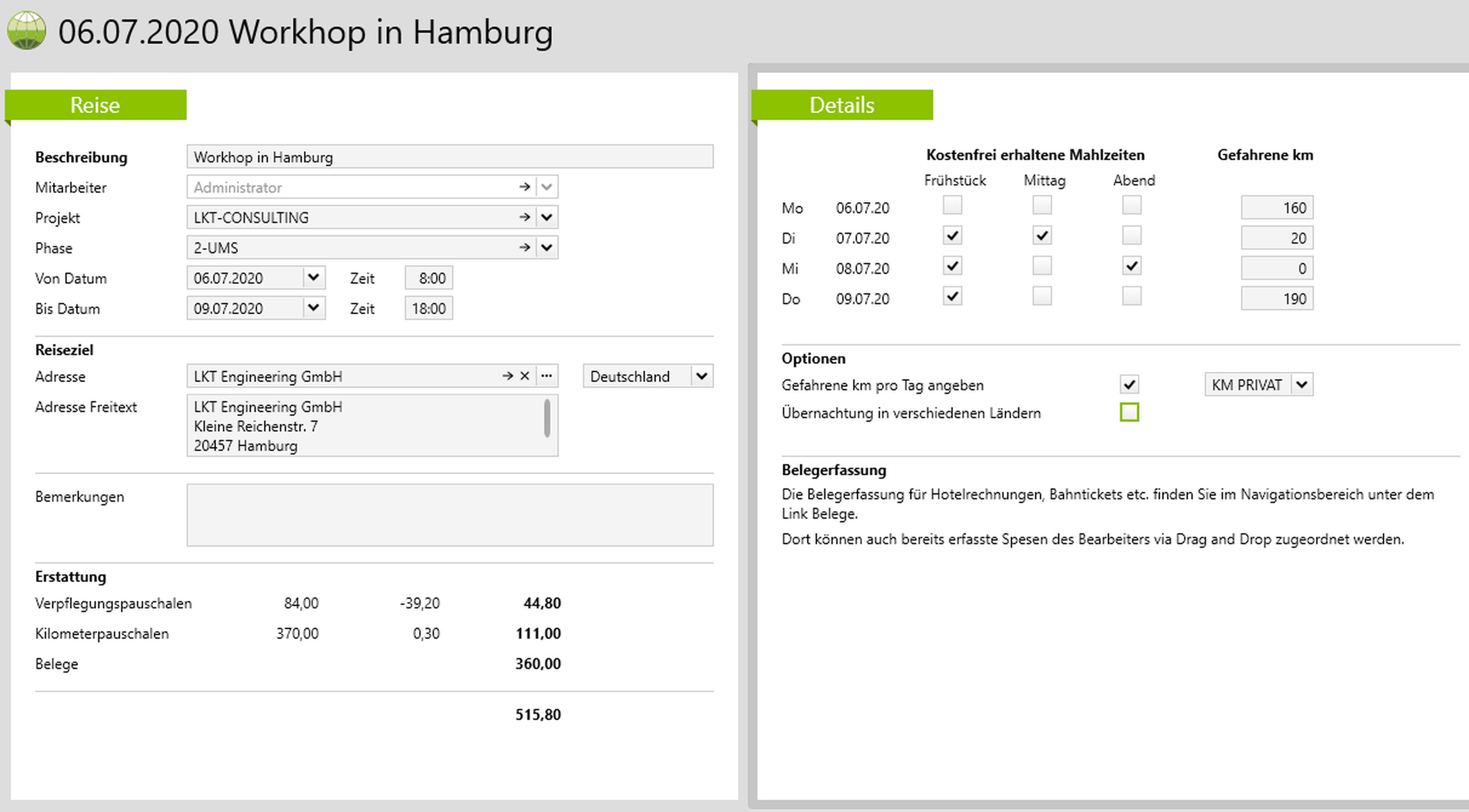Enable Übernachtung in verschiedenen Ländern

(x=1129, y=412)
